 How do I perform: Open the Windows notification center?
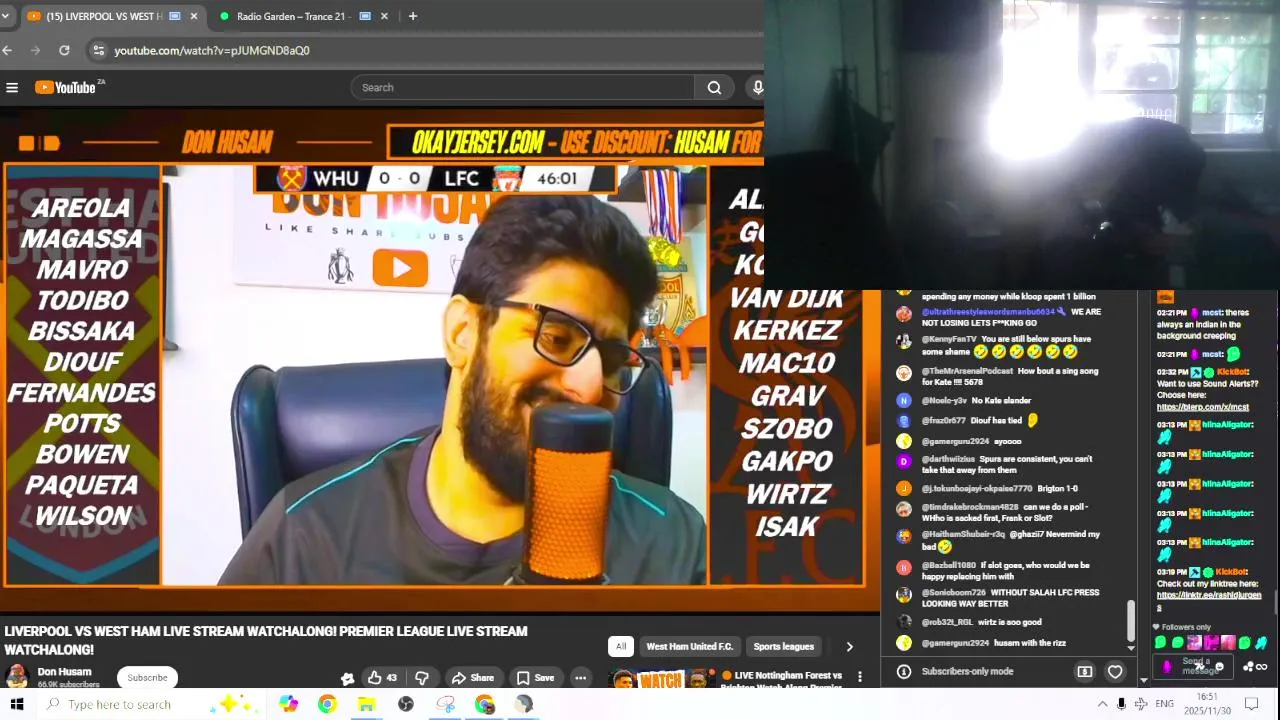click(1251, 704)
